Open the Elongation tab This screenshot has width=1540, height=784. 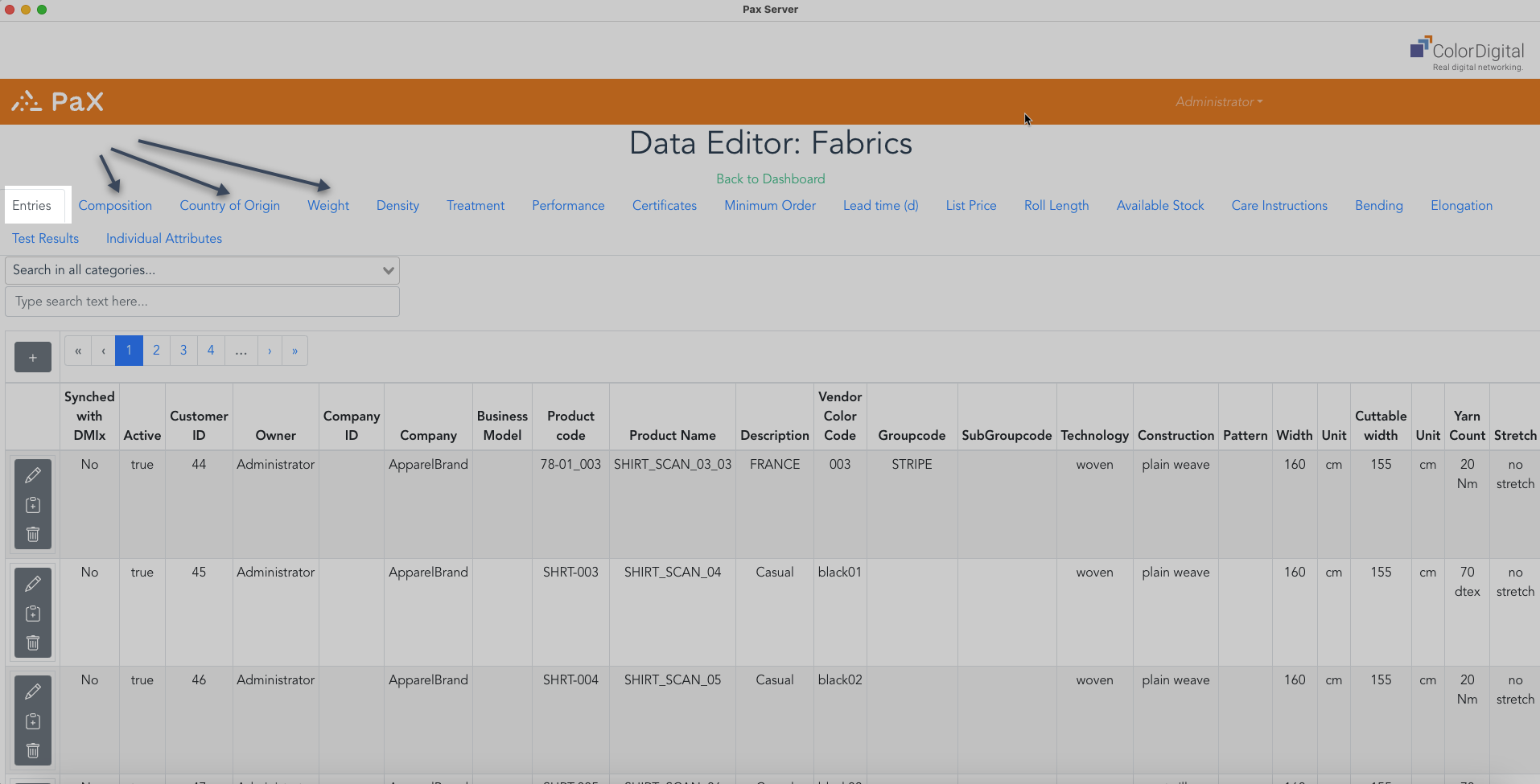[x=1461, y=206]
